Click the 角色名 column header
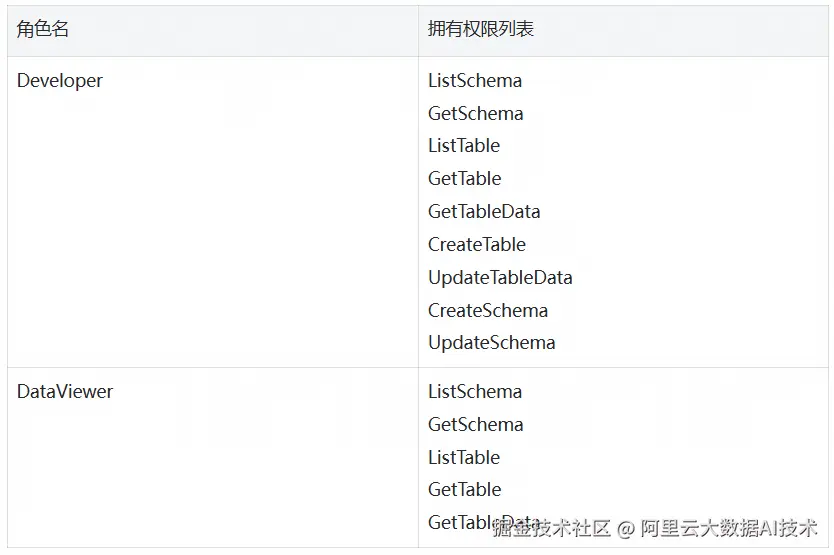 (43, 29)
